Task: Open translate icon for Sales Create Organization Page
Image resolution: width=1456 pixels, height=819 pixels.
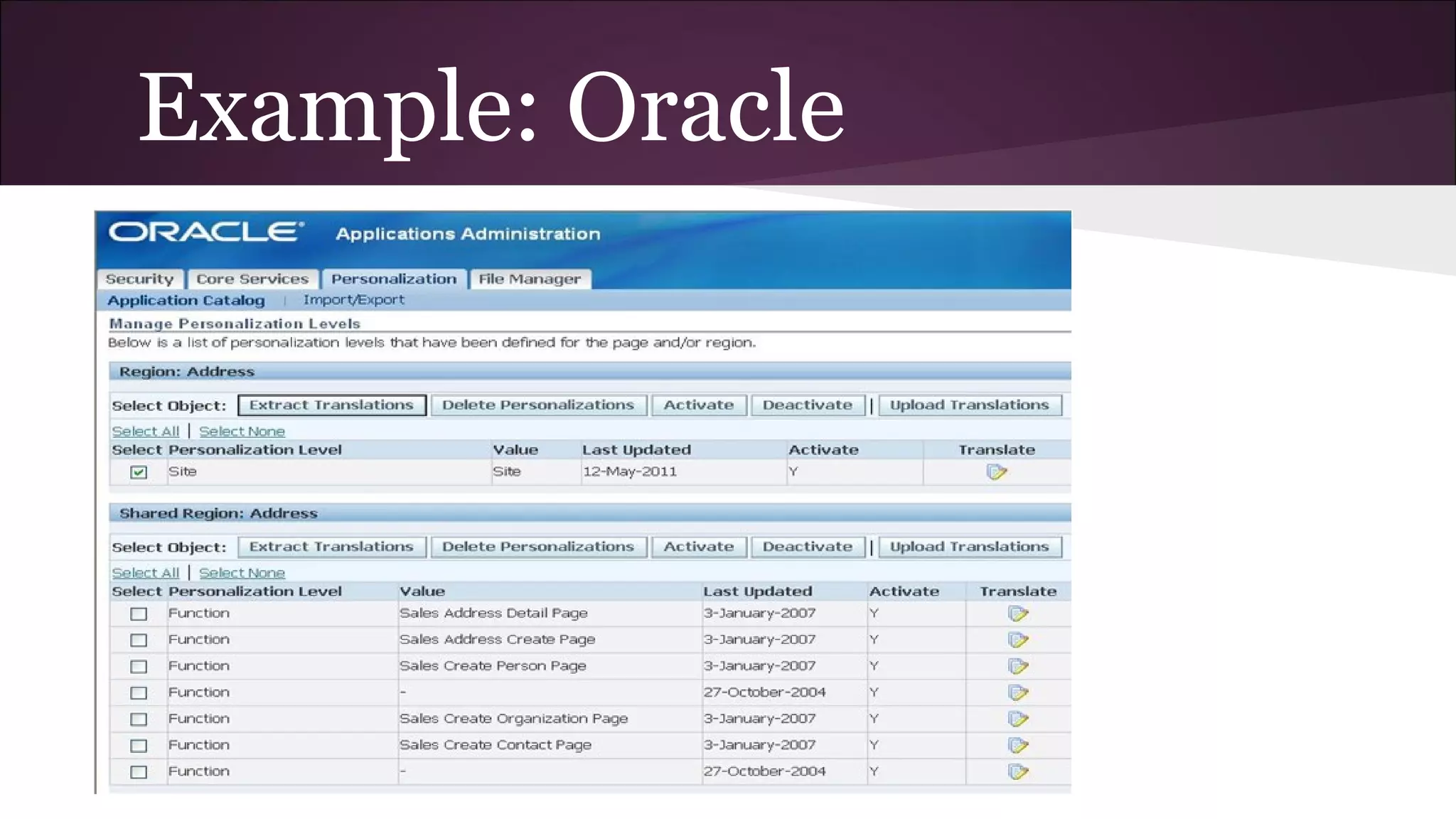Action: pos(1018,719)
